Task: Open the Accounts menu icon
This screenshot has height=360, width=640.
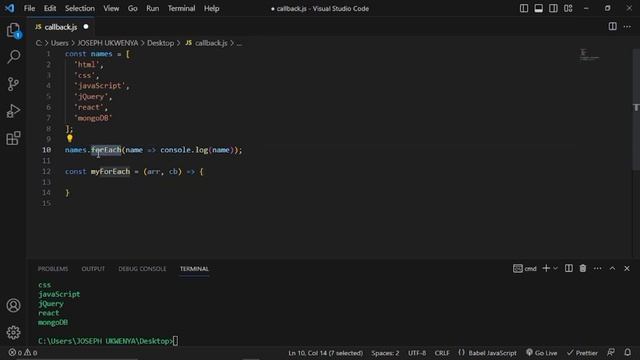Action: pyautogui.click(x=13, y=305)
